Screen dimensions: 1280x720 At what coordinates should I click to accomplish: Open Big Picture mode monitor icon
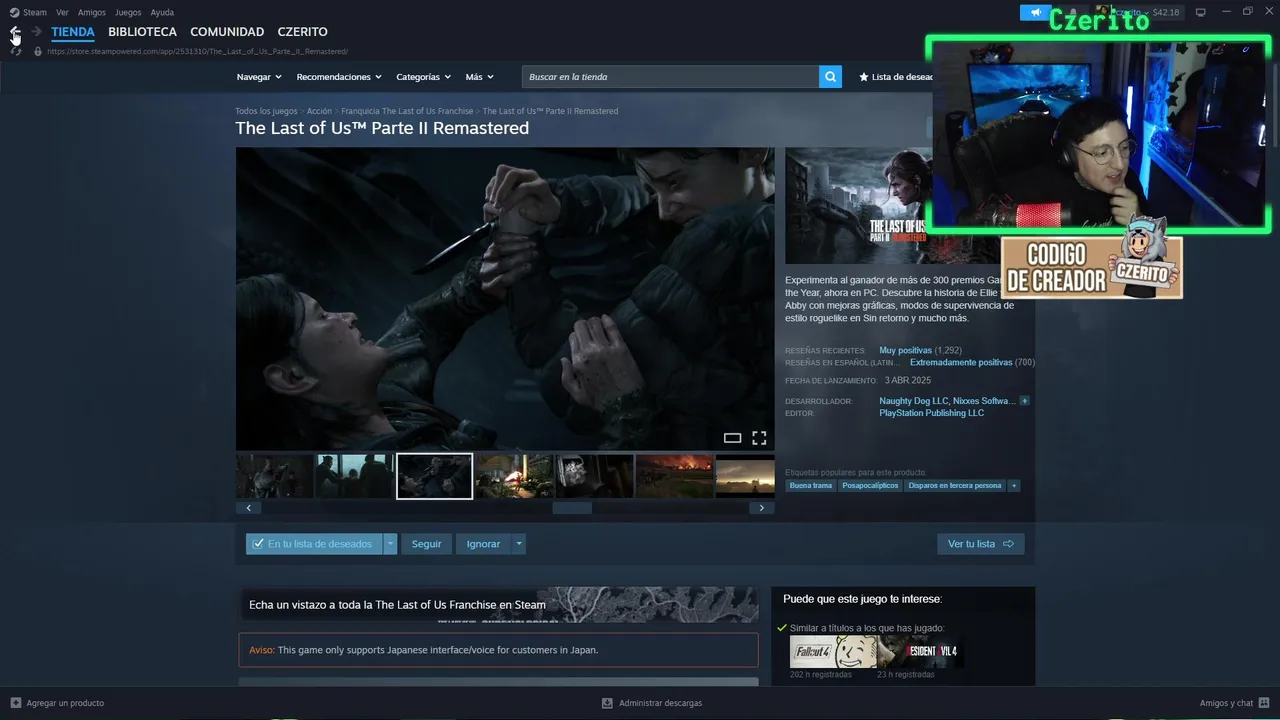(1201, 12)
